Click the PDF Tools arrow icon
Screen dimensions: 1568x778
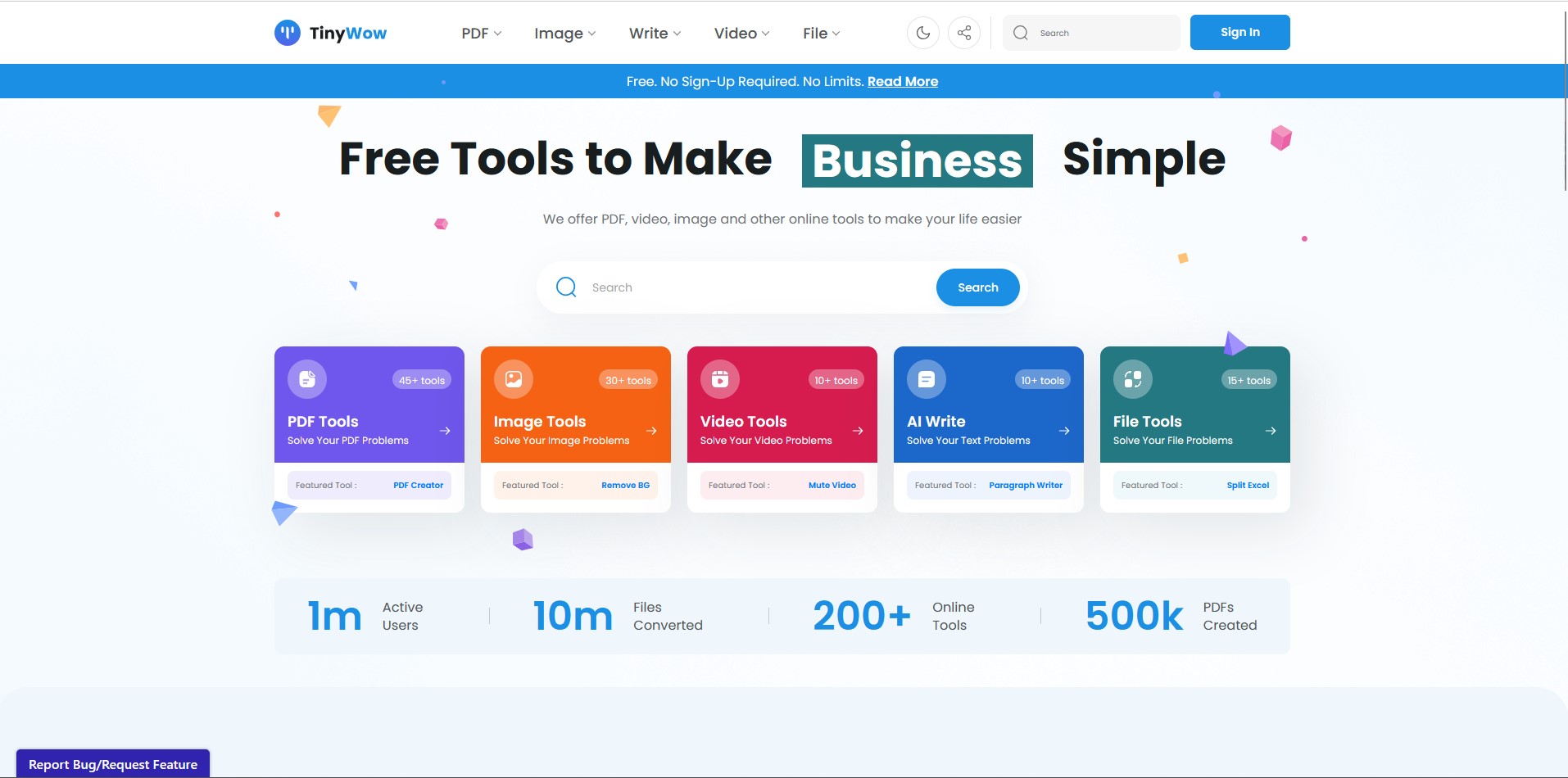click(445, 431)
